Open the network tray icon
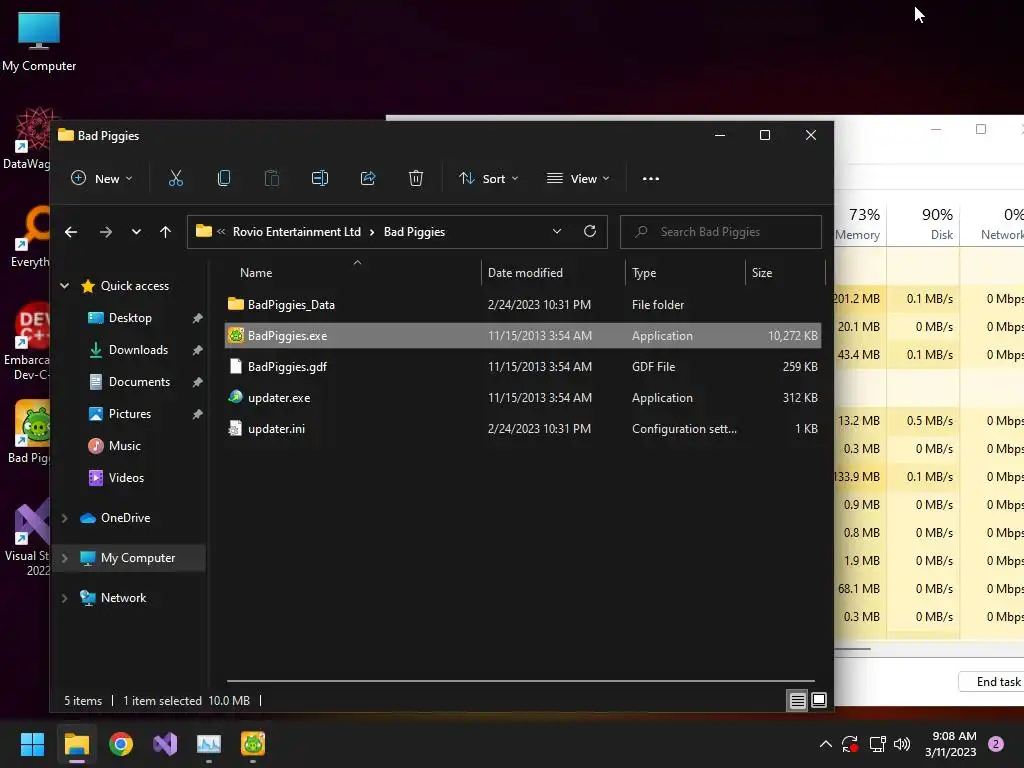The width and height of the screenshot is (1024, 768). (x=877, y=744)
